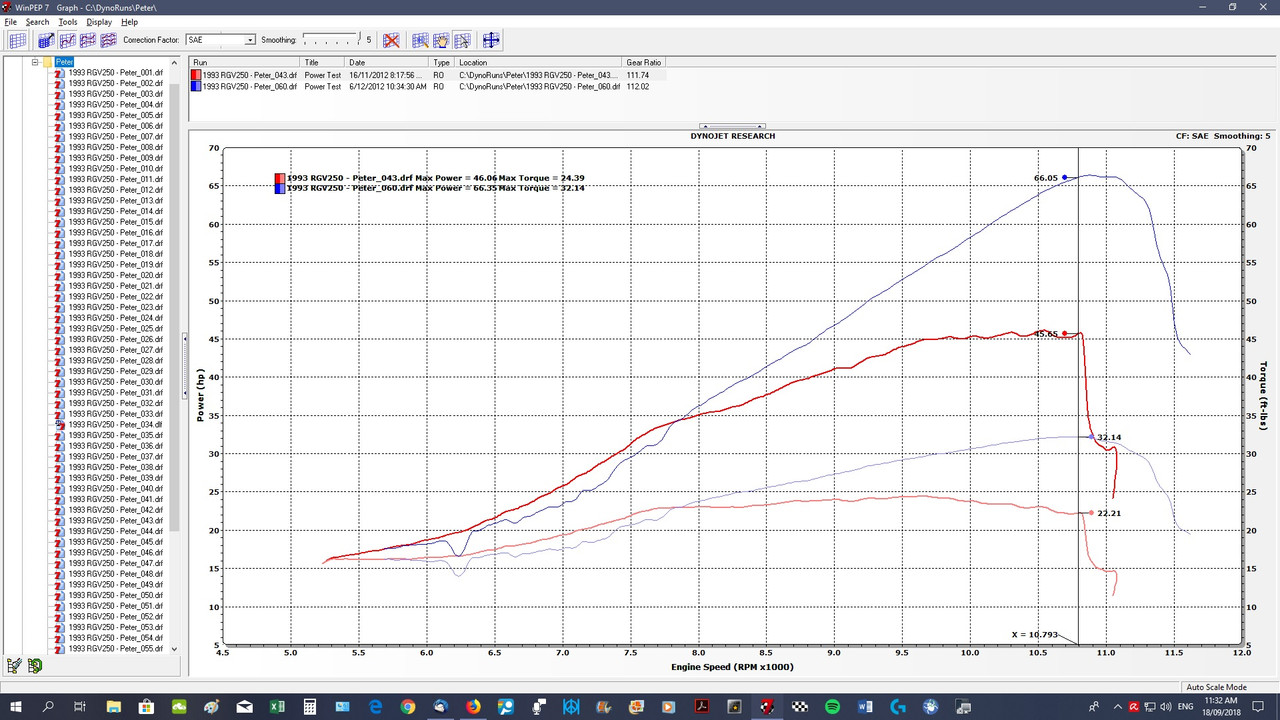This screenshot has height=720, width=1280.
Task: Click the 112.02 gear ratio cell
Action: pos(638,86)
